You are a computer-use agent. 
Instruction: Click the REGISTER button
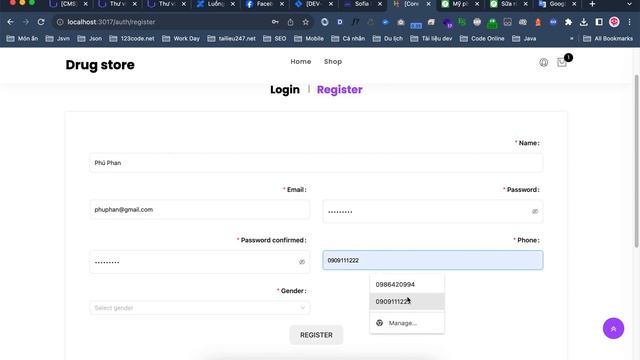(x=316, y=335)
